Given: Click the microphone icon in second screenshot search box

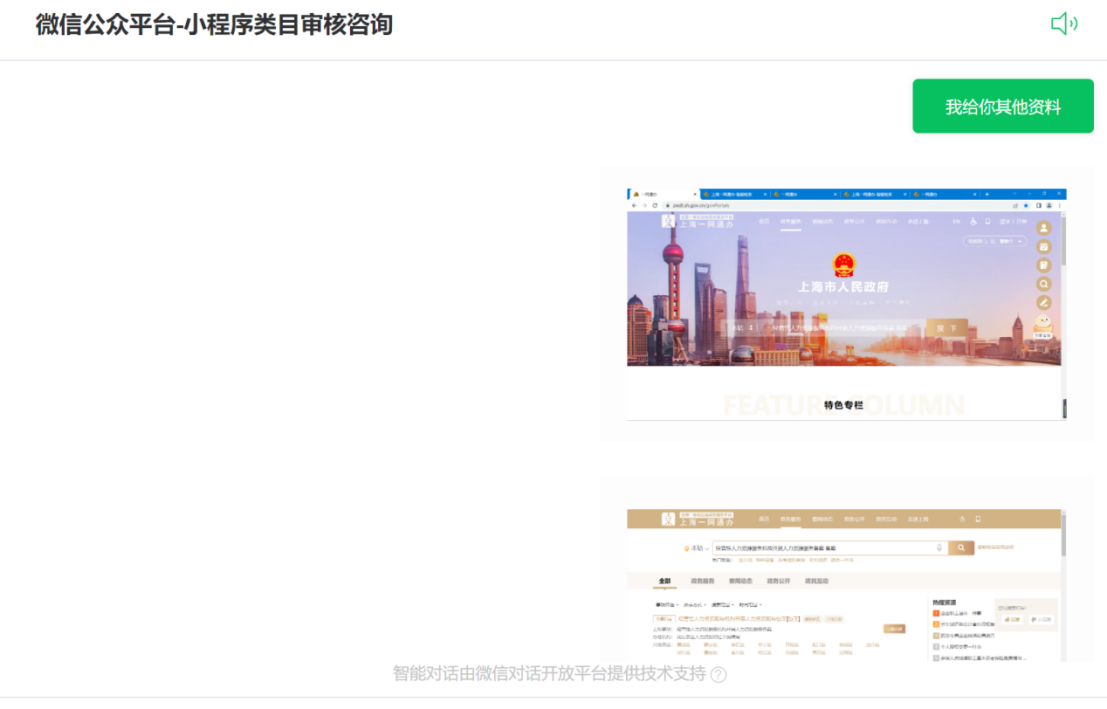Looking at the screenshot, I should click(939, 548).
